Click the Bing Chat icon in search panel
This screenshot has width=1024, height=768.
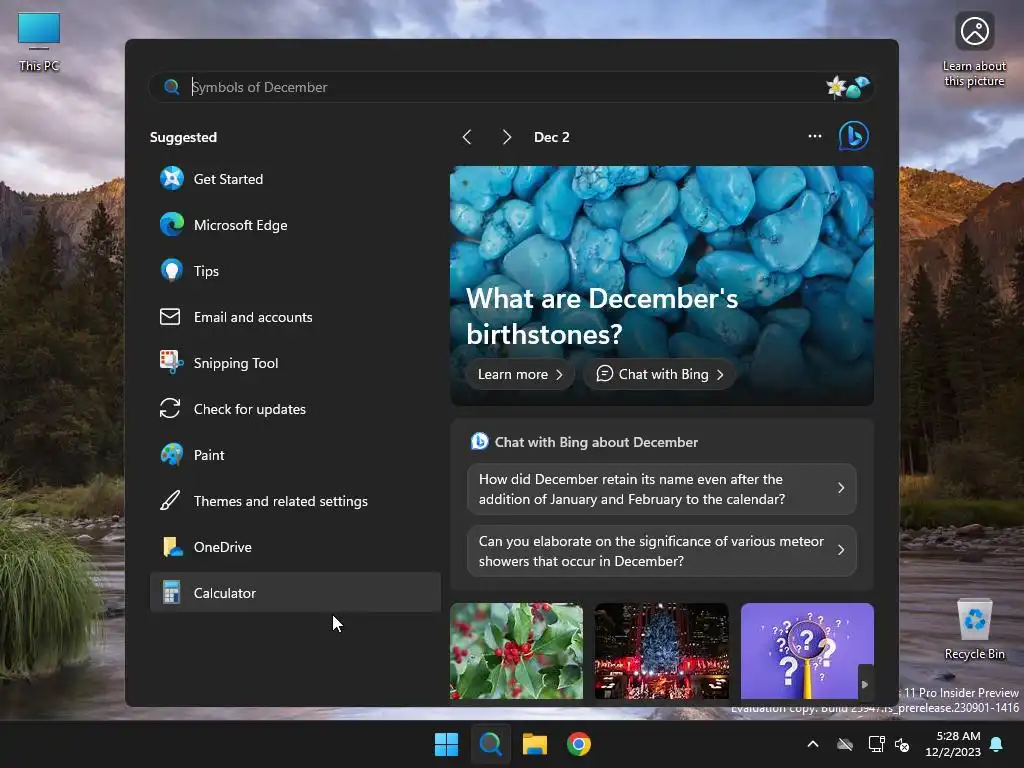854,136
